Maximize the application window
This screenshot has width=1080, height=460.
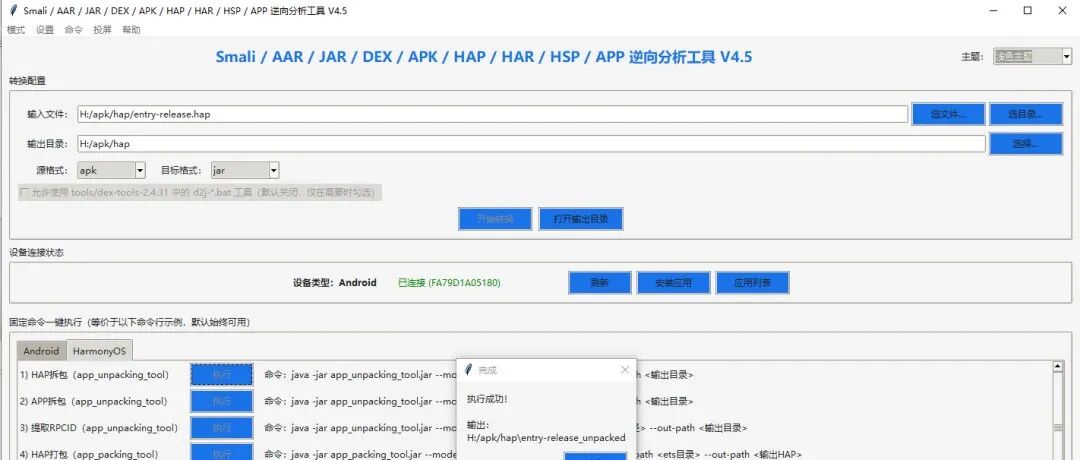pos(1027,10)
